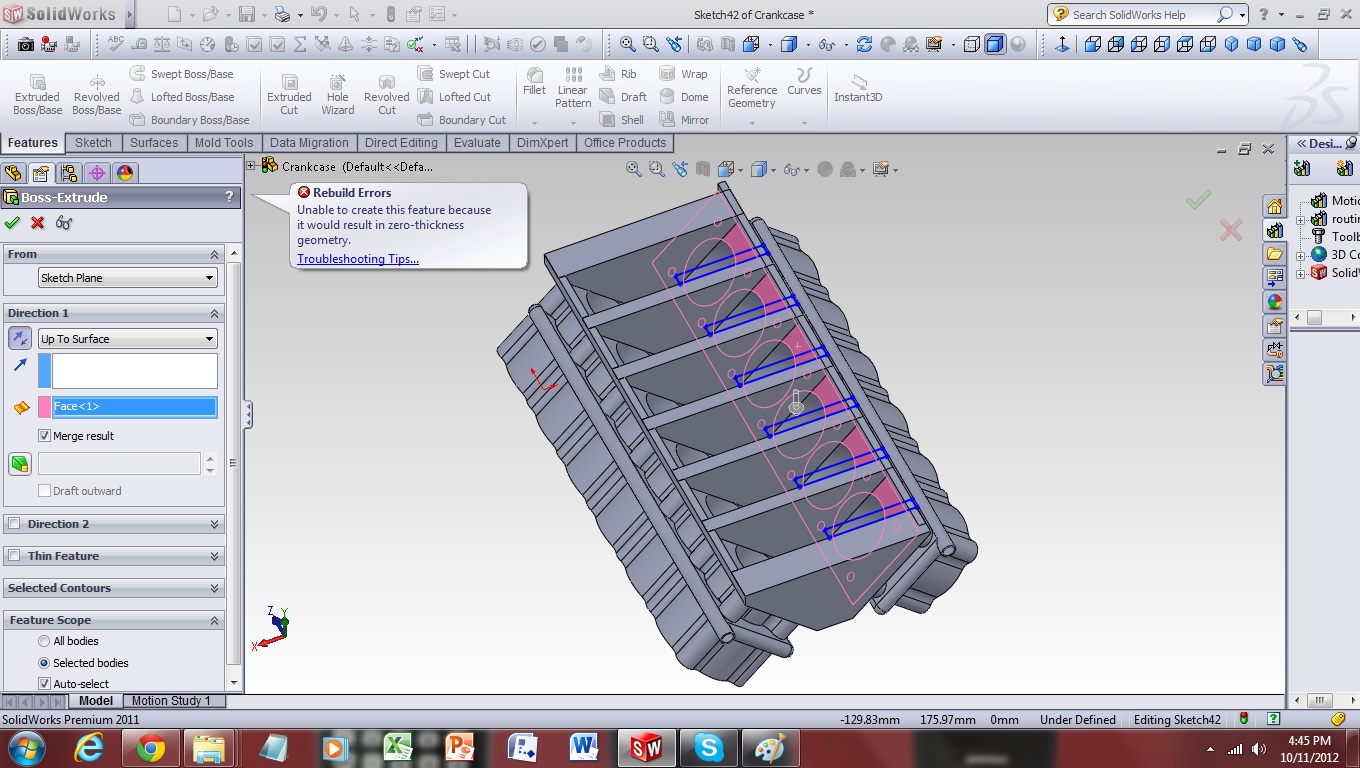Collapse the From section
The width and height of the screenshot is (1360, 768).
click(214, 255)
